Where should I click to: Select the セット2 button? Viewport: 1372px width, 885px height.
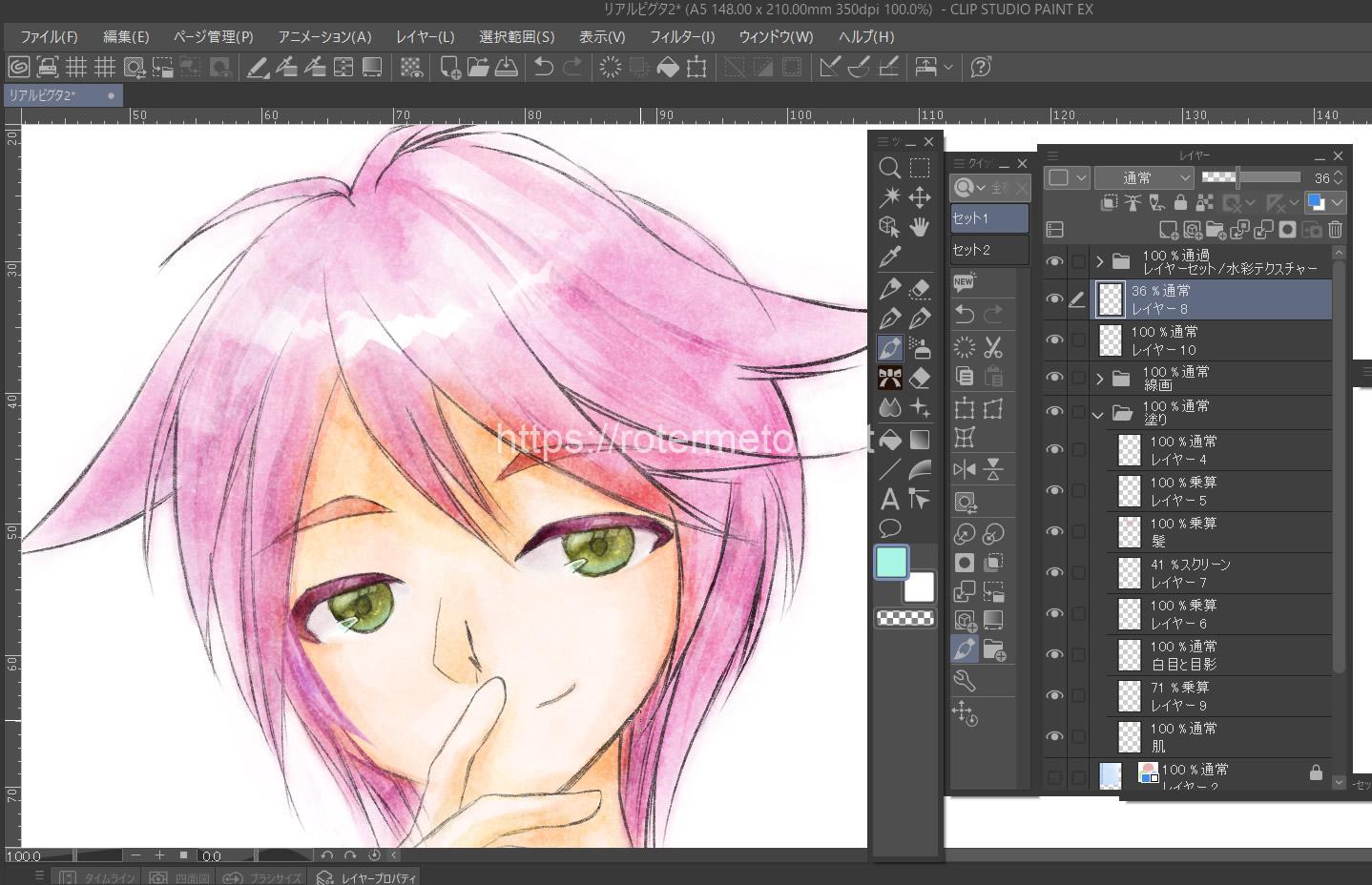pos(988,250)
